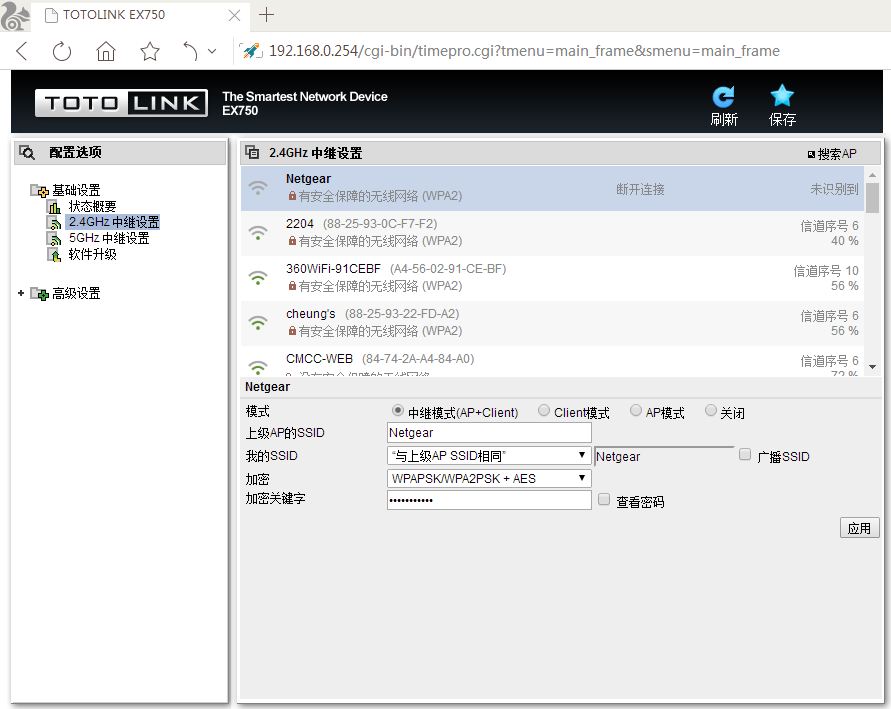Click the wifi signal icon beside 360WiFi-91CEBF
This screenshot has width=891, height=709.
point(258,278)
